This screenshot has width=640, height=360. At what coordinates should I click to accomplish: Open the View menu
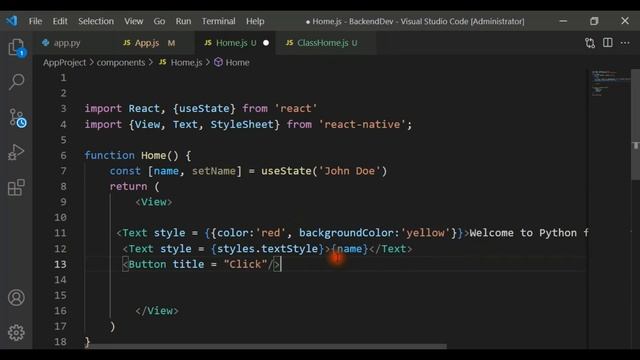(133, 21)
